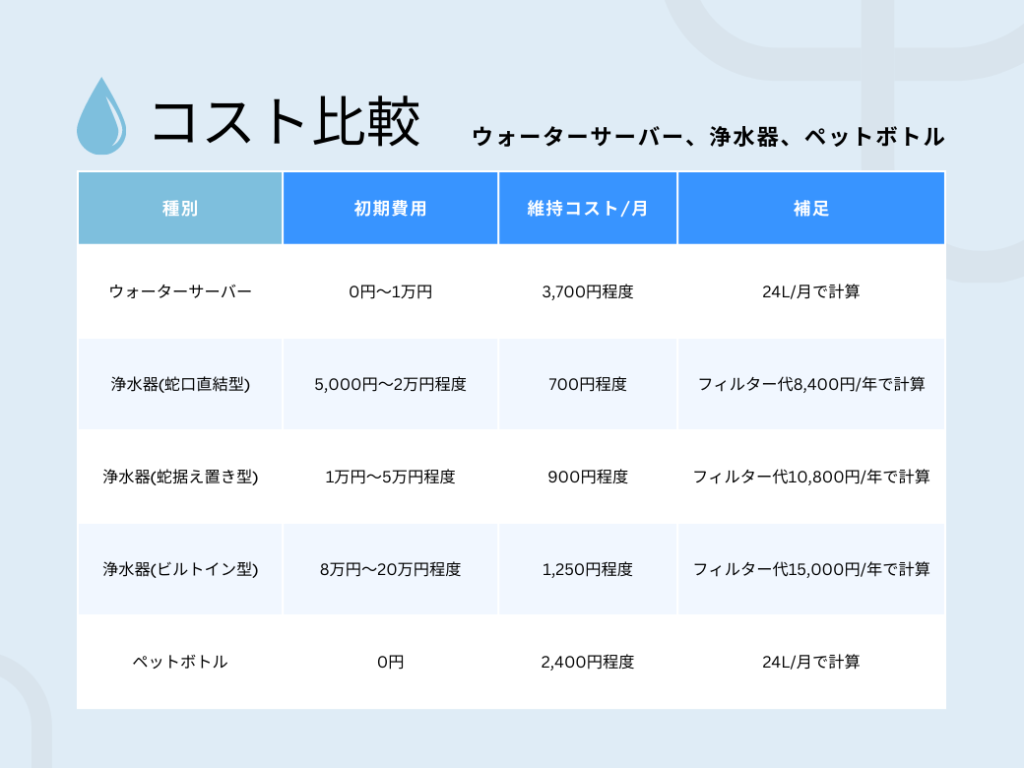Screen dimensions: 1024x768
Task: Click the フィルター代10,800円/年で計算 cell
Action: coord(811,477)
